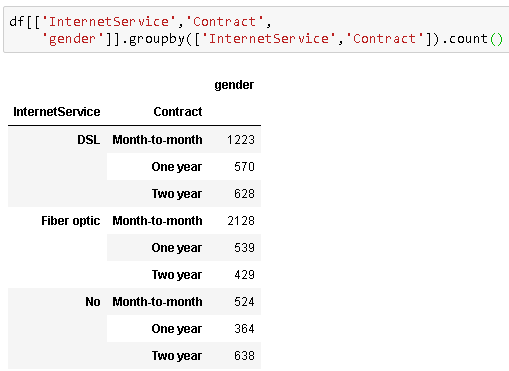Select the No internet service row label

(x=93, y=302)
